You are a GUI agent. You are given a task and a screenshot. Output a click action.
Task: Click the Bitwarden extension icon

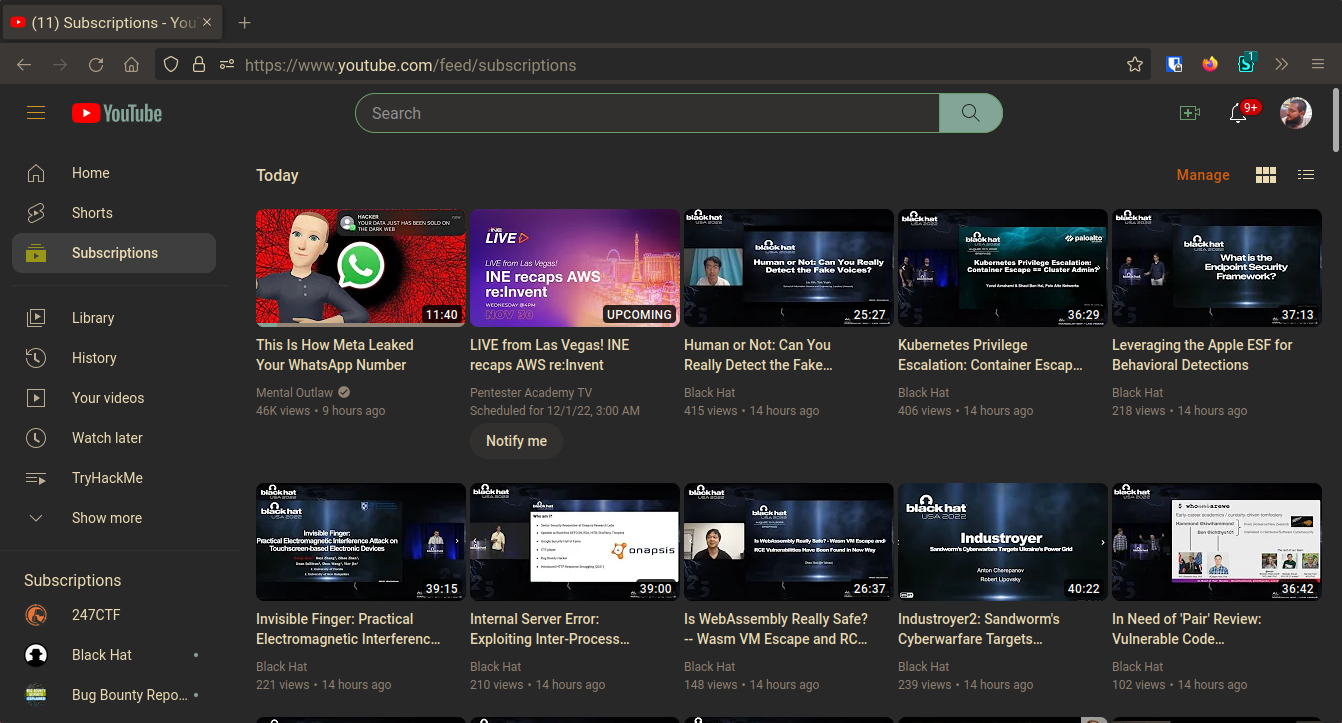[x=1175, y=65]
